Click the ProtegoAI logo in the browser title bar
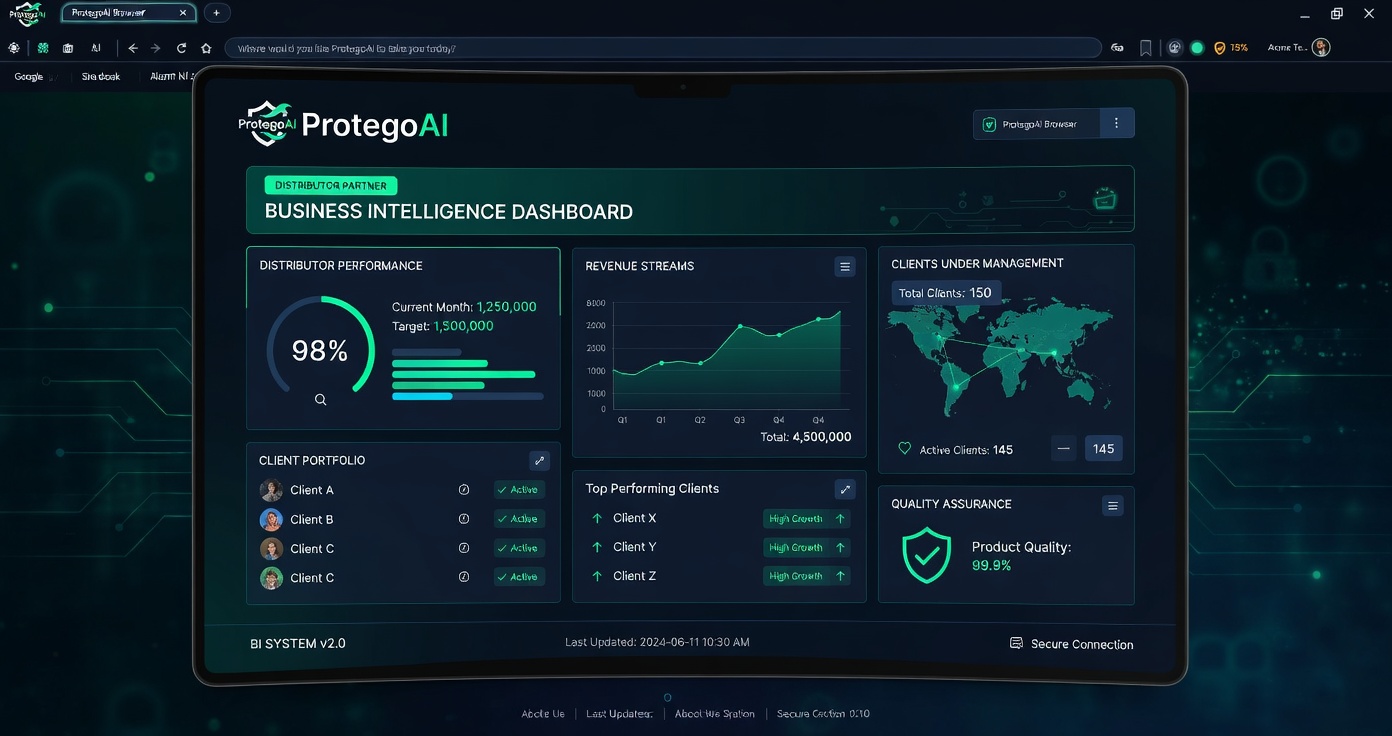The height and width of the screenshot is (736, 1392). [28, 13]
